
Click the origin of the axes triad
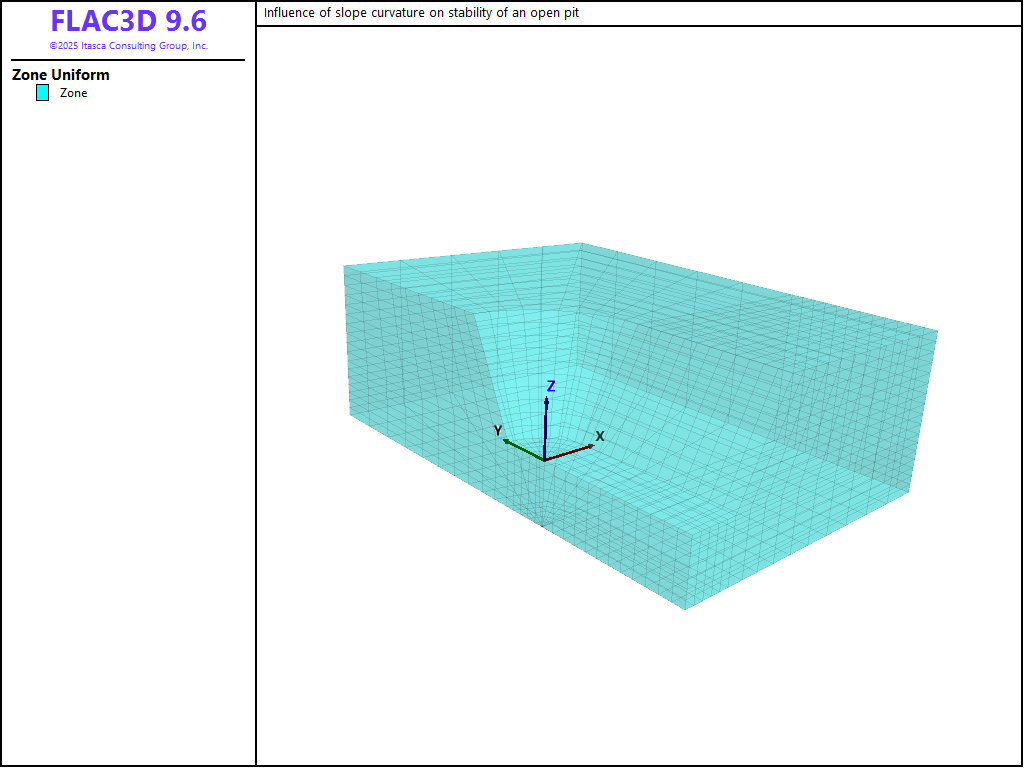[x=545, y=460]
